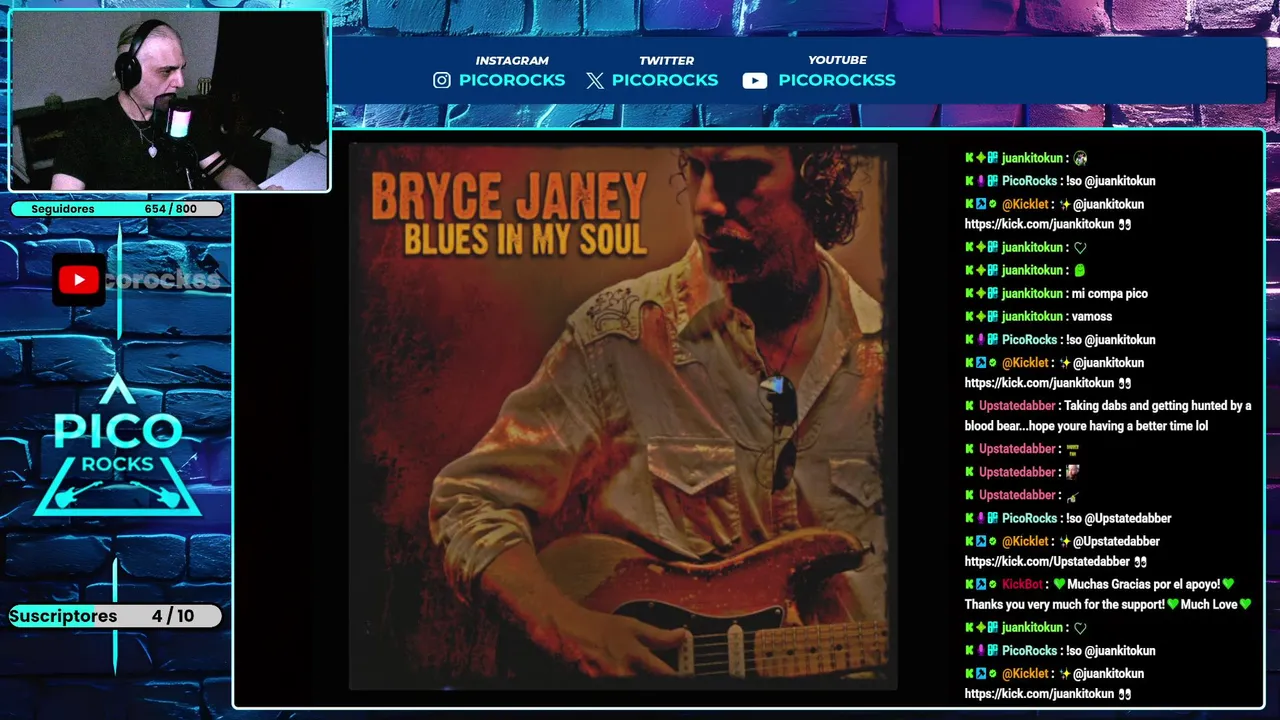Click the green heart after 'por el apoyo!'
Screen dimensions: 1280x720
[1228, 584]
